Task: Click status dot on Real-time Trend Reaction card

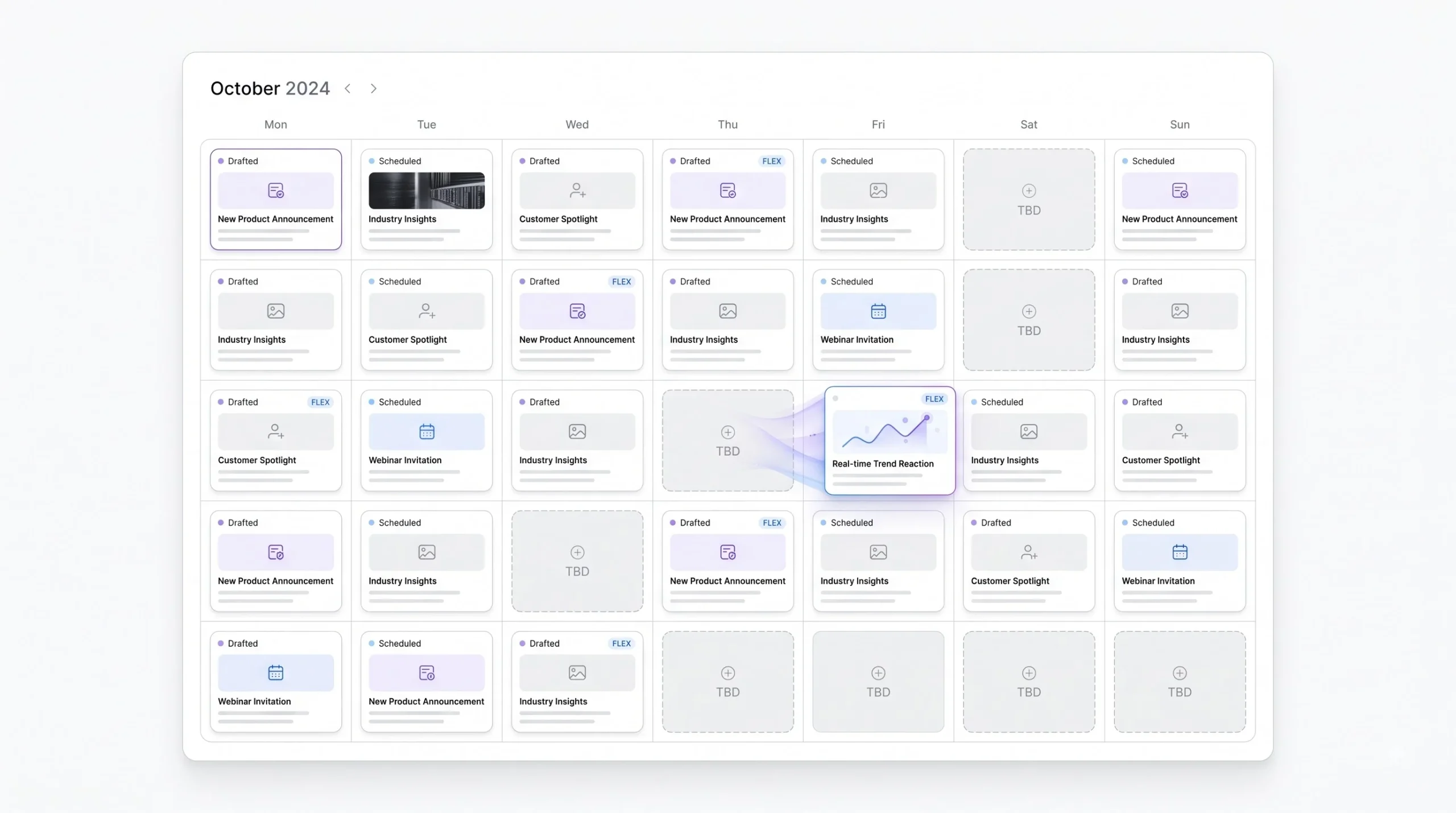Action: 835,398
